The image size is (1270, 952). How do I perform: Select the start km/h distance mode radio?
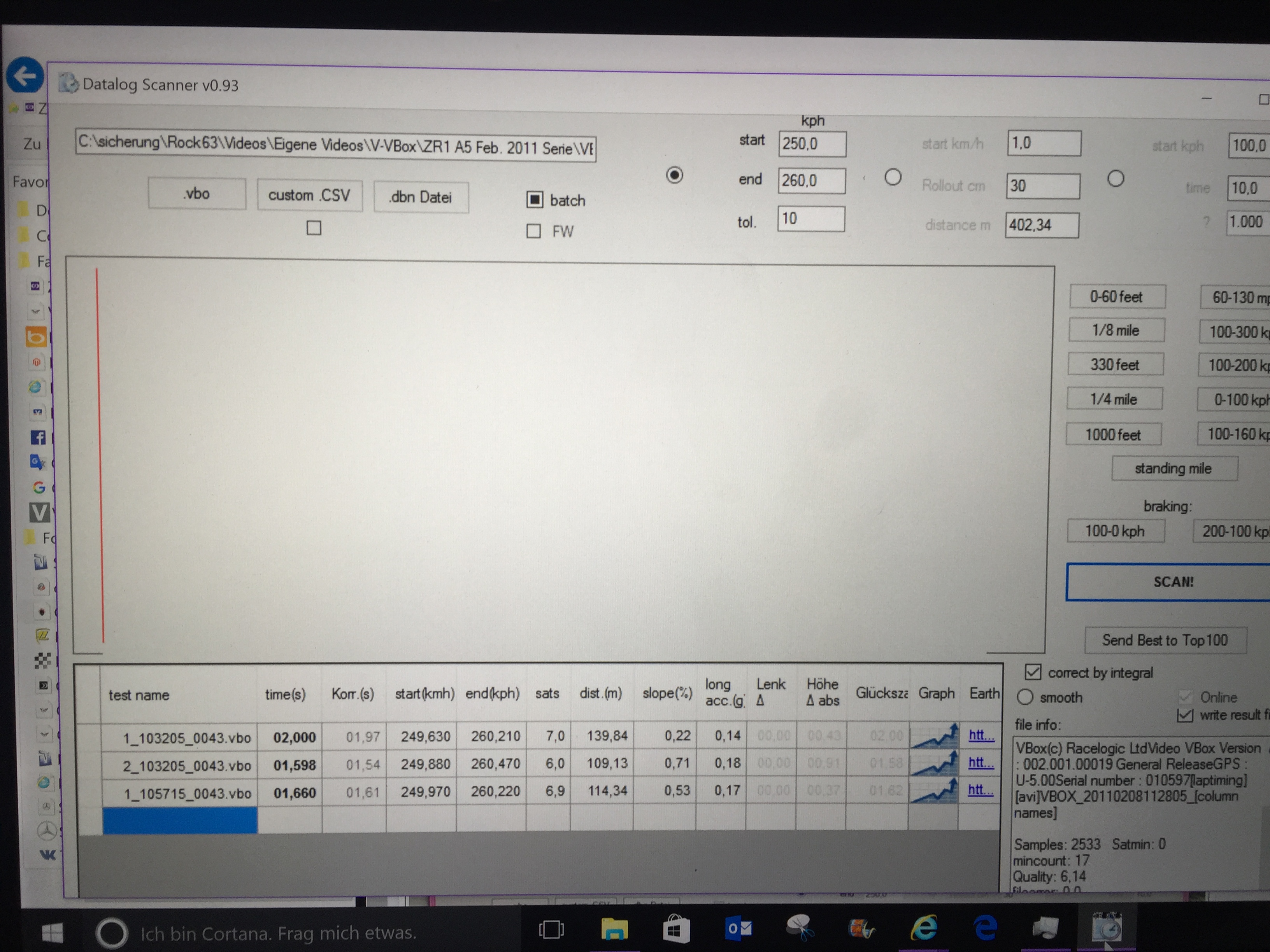892,177
